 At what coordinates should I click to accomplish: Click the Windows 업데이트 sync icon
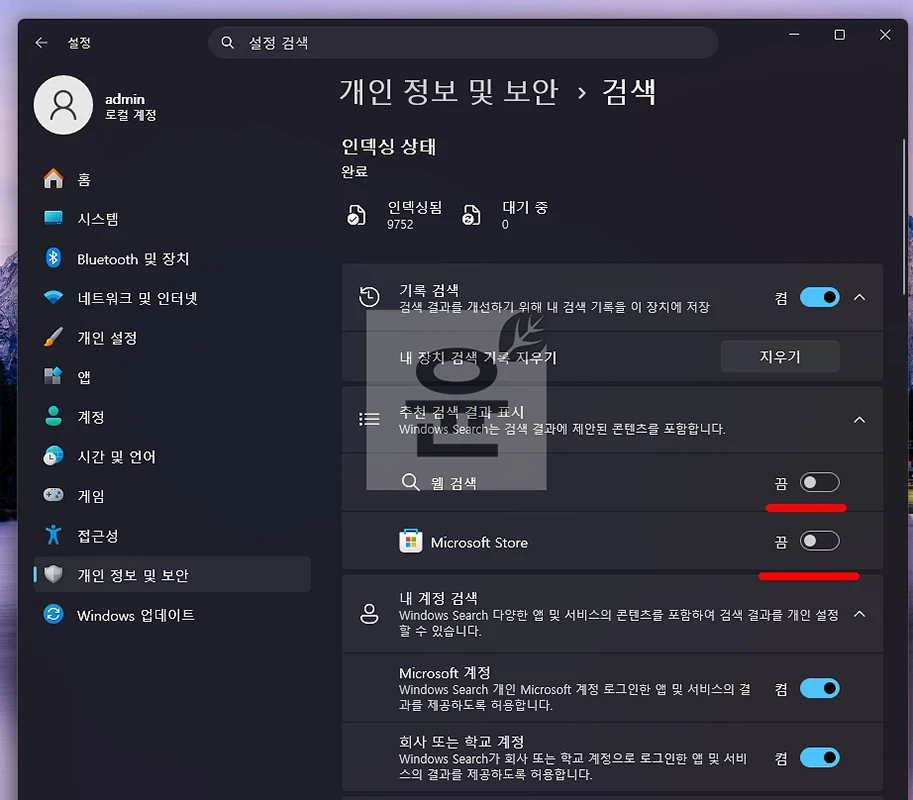pos(54,614)
